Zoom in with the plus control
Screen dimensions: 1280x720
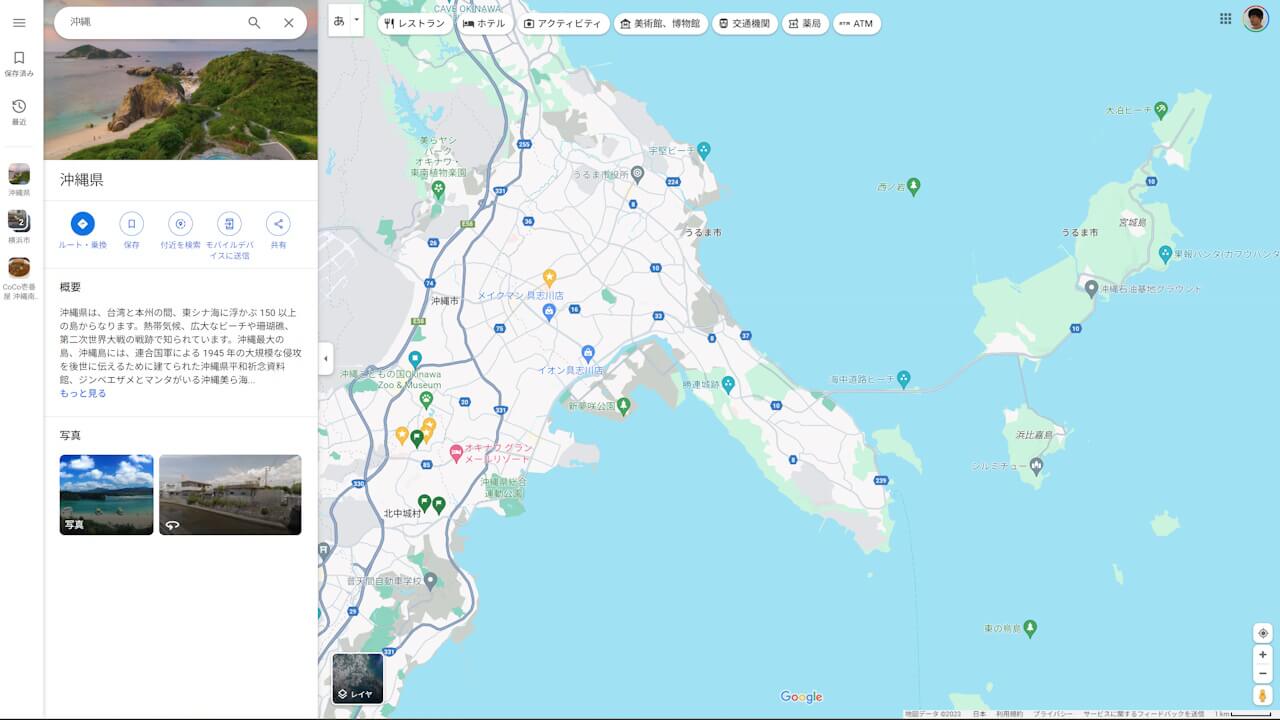coord(1262,655)
